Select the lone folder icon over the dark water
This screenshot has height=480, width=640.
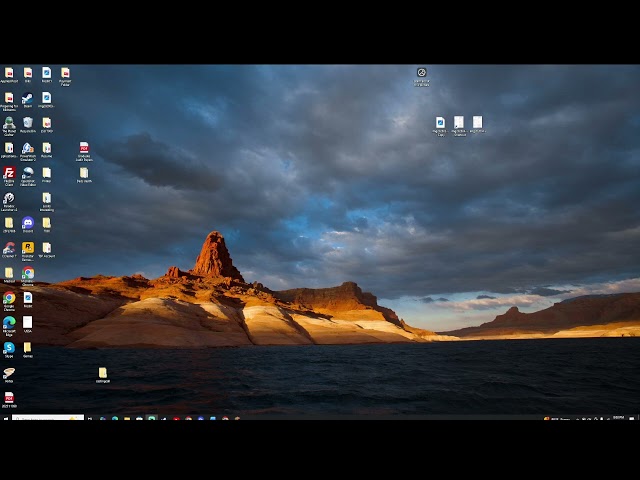tap(103, 375)
